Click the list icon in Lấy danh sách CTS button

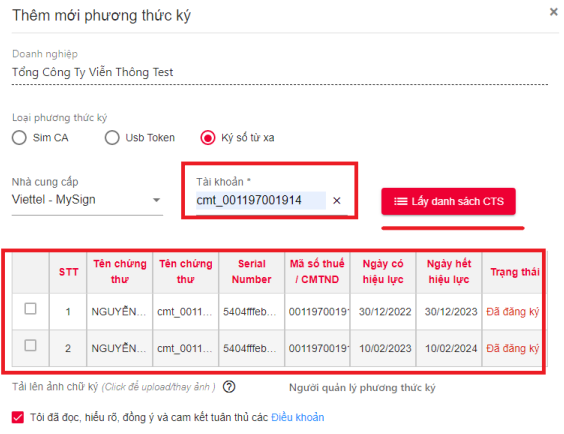point(400,201)
